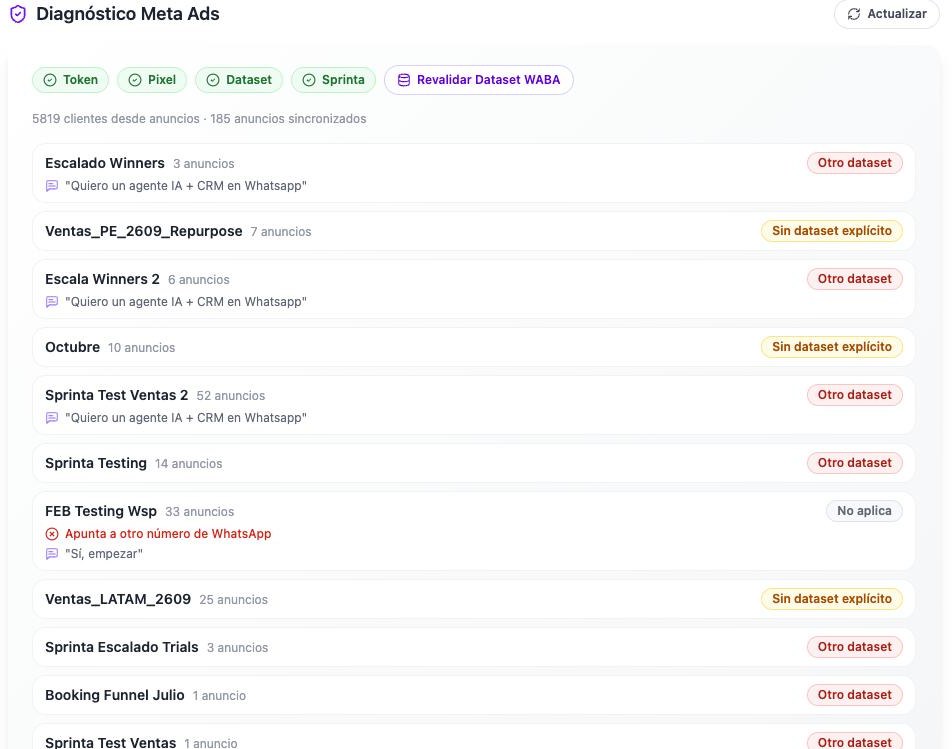This screenshot has height=749, width=952.
Task: Open the Octubre campaign name
Action: (x=72, y=347)
